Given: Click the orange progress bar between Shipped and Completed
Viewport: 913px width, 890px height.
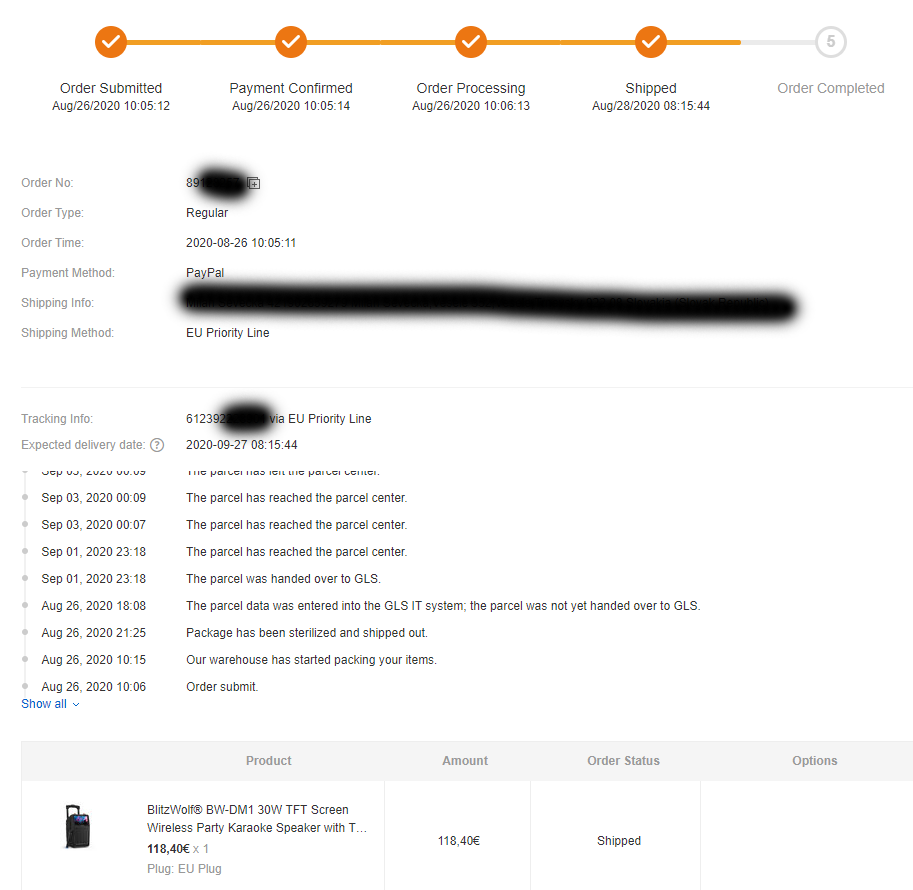Looking at the screenshot, I should pos(703,43).
